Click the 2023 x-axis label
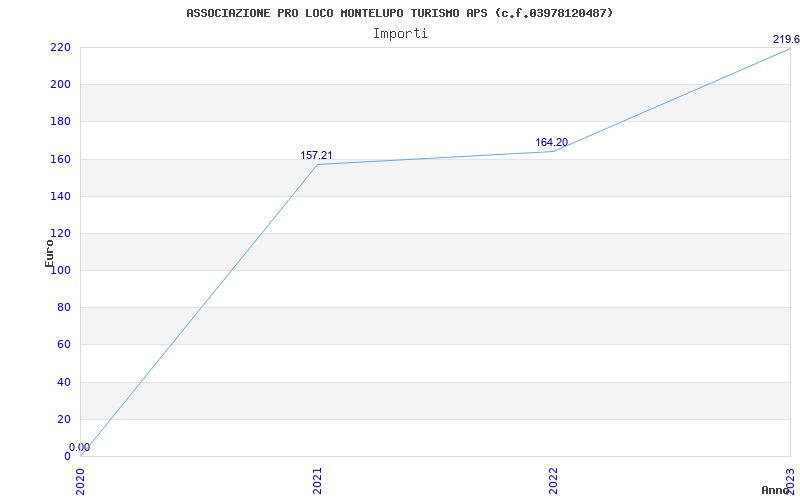Viewport: 800px width, 500px height. (790, 480)
